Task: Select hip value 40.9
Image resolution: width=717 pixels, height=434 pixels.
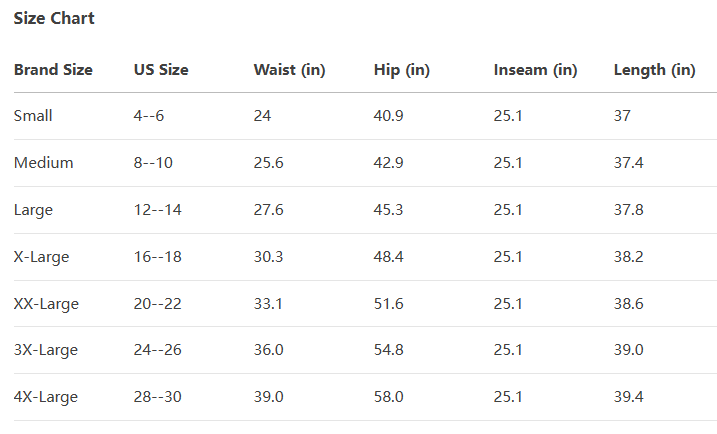Action: coord(388,116)
